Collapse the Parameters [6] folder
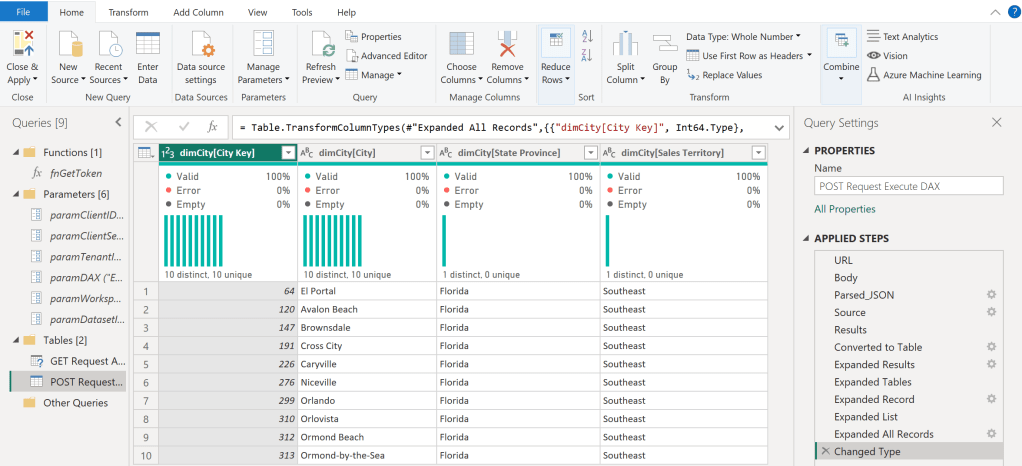This screenshot has height=466, width=1022. point(14,193)
